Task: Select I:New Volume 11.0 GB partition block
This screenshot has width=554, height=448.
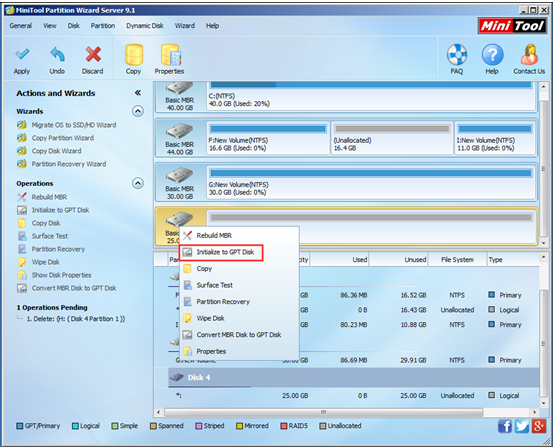Action: pyautogui.click(x=495, y=138)
